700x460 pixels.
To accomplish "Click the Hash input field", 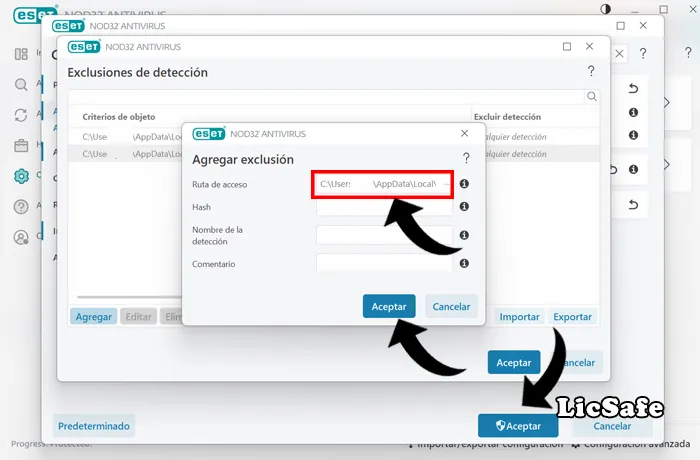I will point(384,207).
